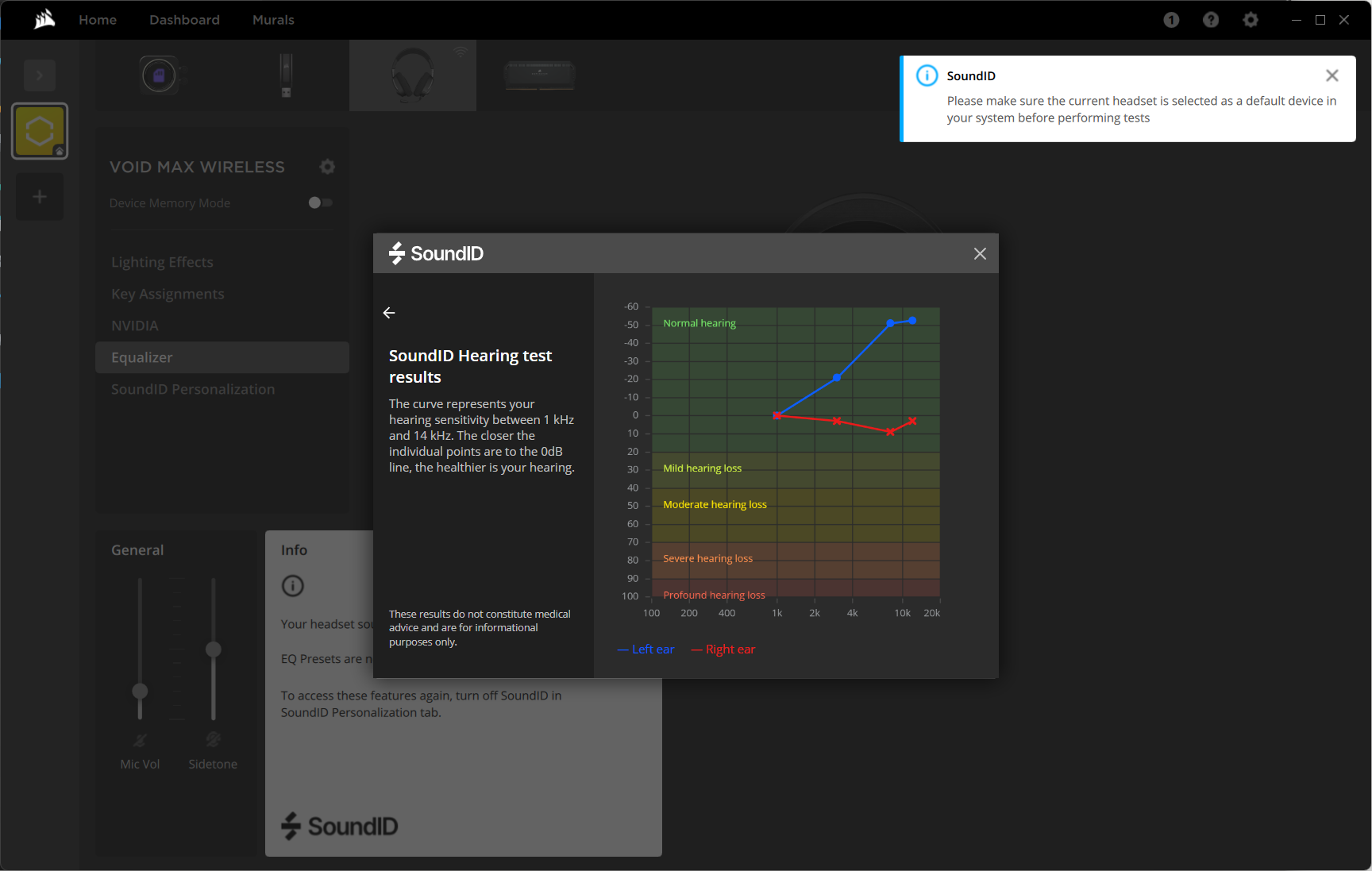The height and width of the screenshot is (871, 1372).
Task: Open iCUE settings gear in title bar
Action: 1251,20
